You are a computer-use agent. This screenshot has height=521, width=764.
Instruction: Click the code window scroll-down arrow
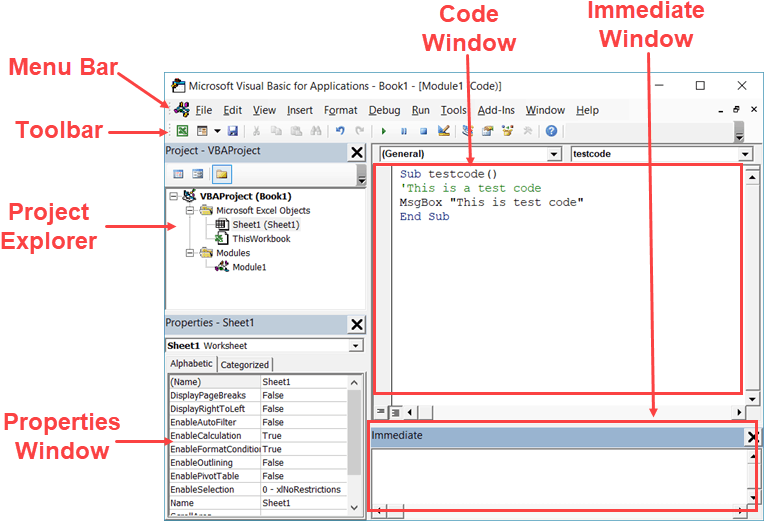coord(752,399)
